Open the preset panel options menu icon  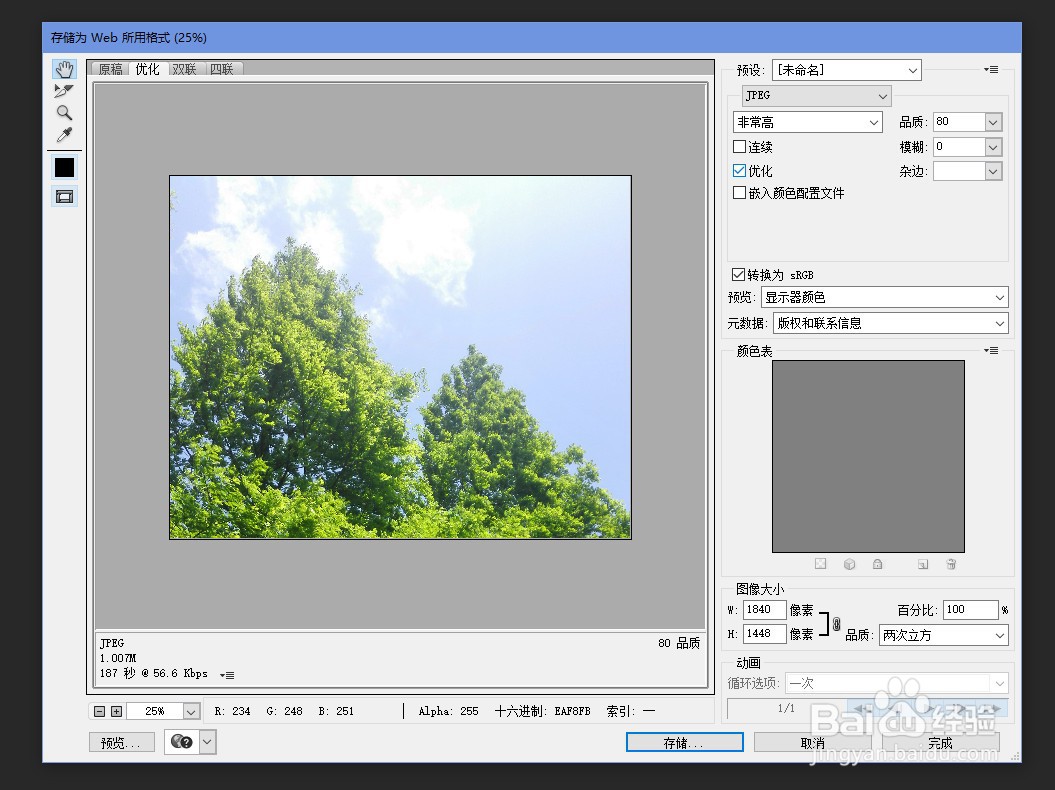click(x=991, y=69)
